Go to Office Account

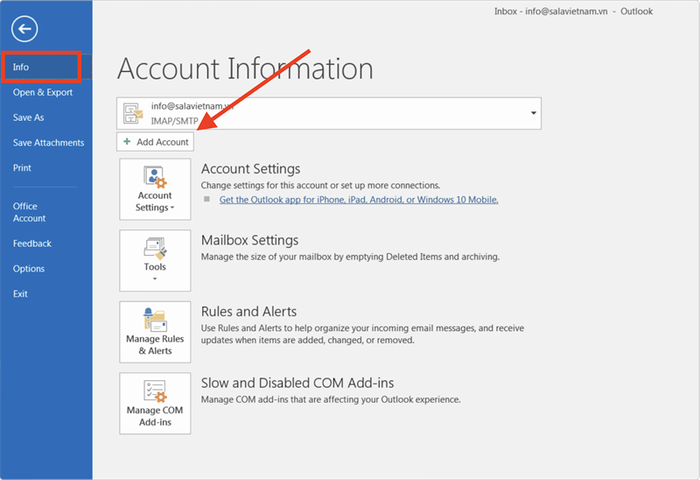pyautogui.click(x=29, y=212)
